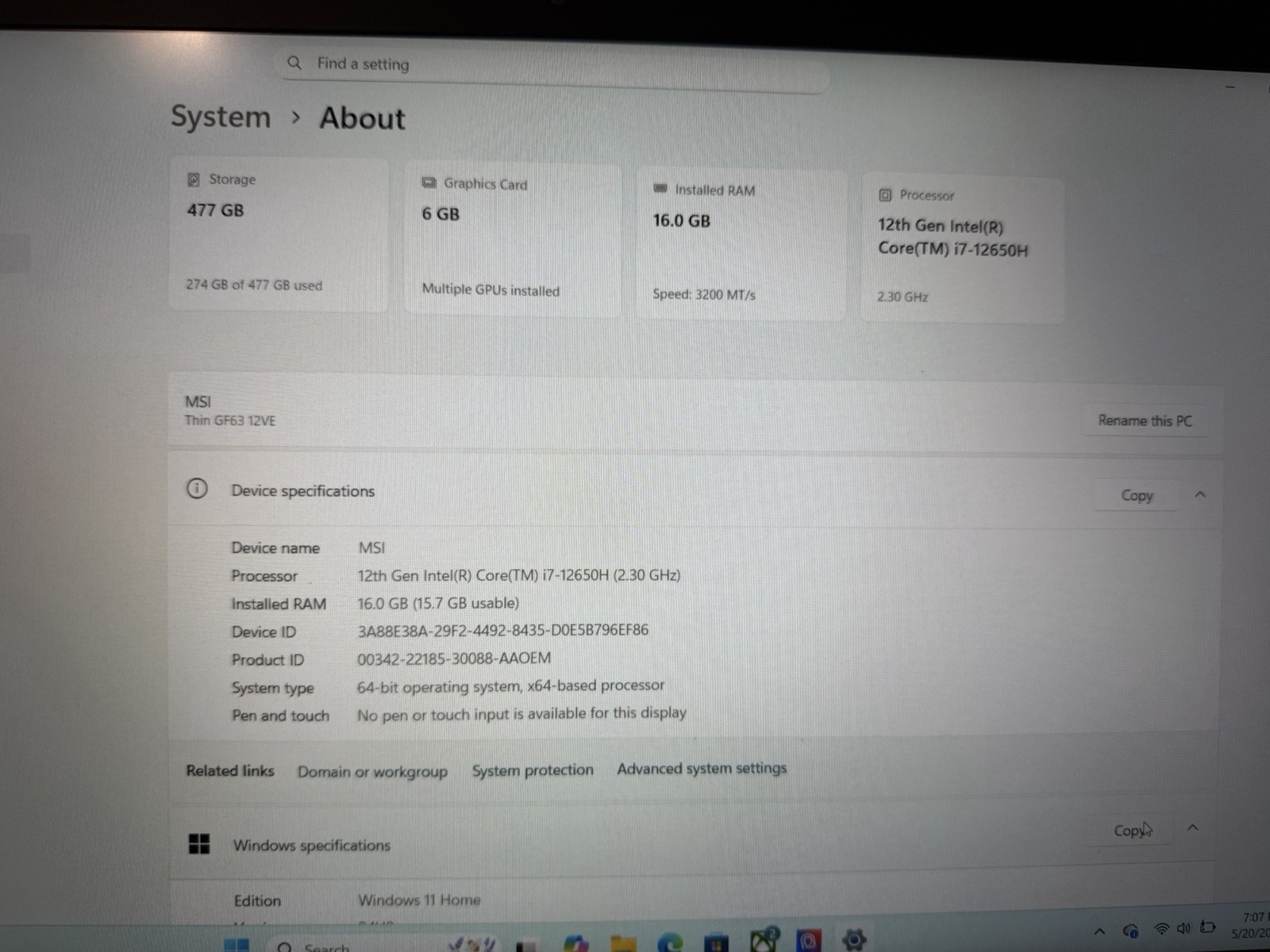
Task: Select the System type value text
Action: 510,685
